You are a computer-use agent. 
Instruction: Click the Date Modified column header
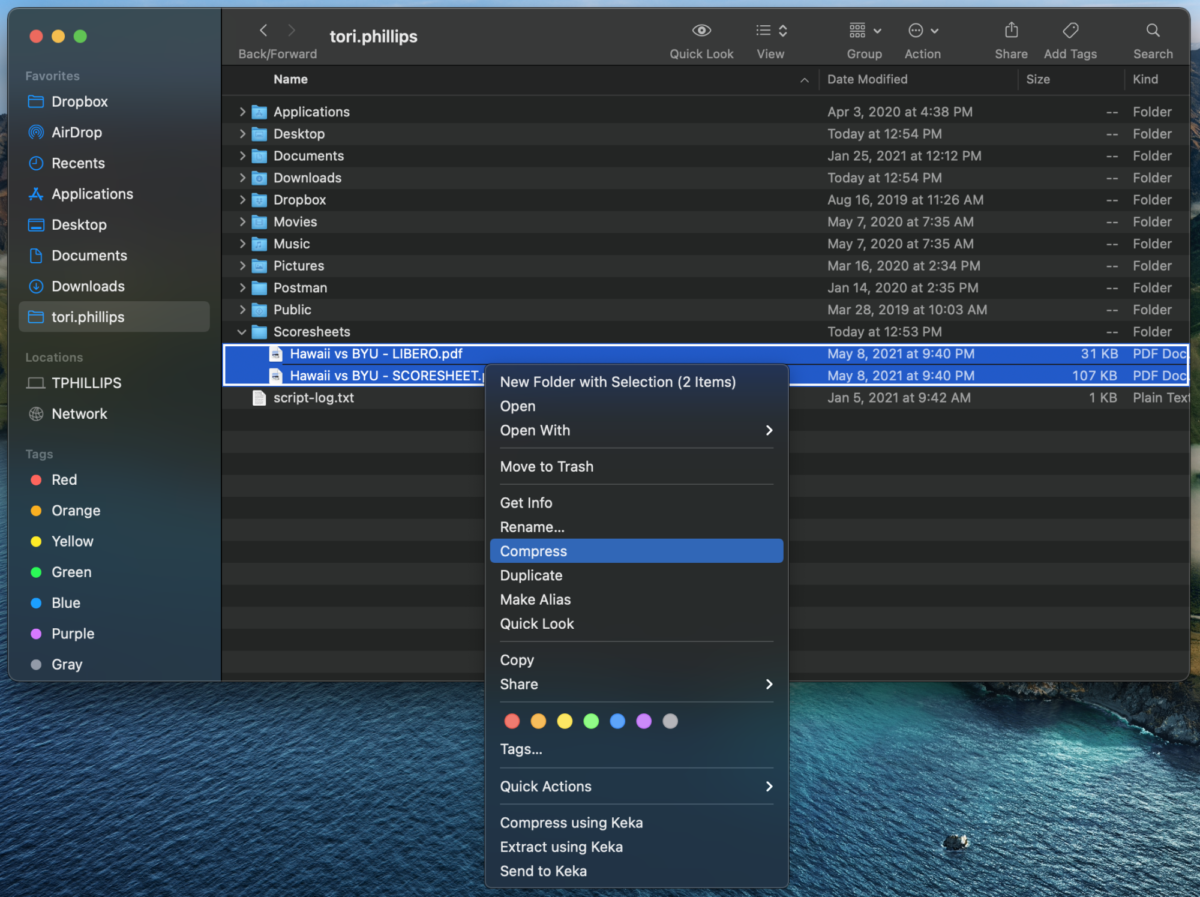coord(866,79)
